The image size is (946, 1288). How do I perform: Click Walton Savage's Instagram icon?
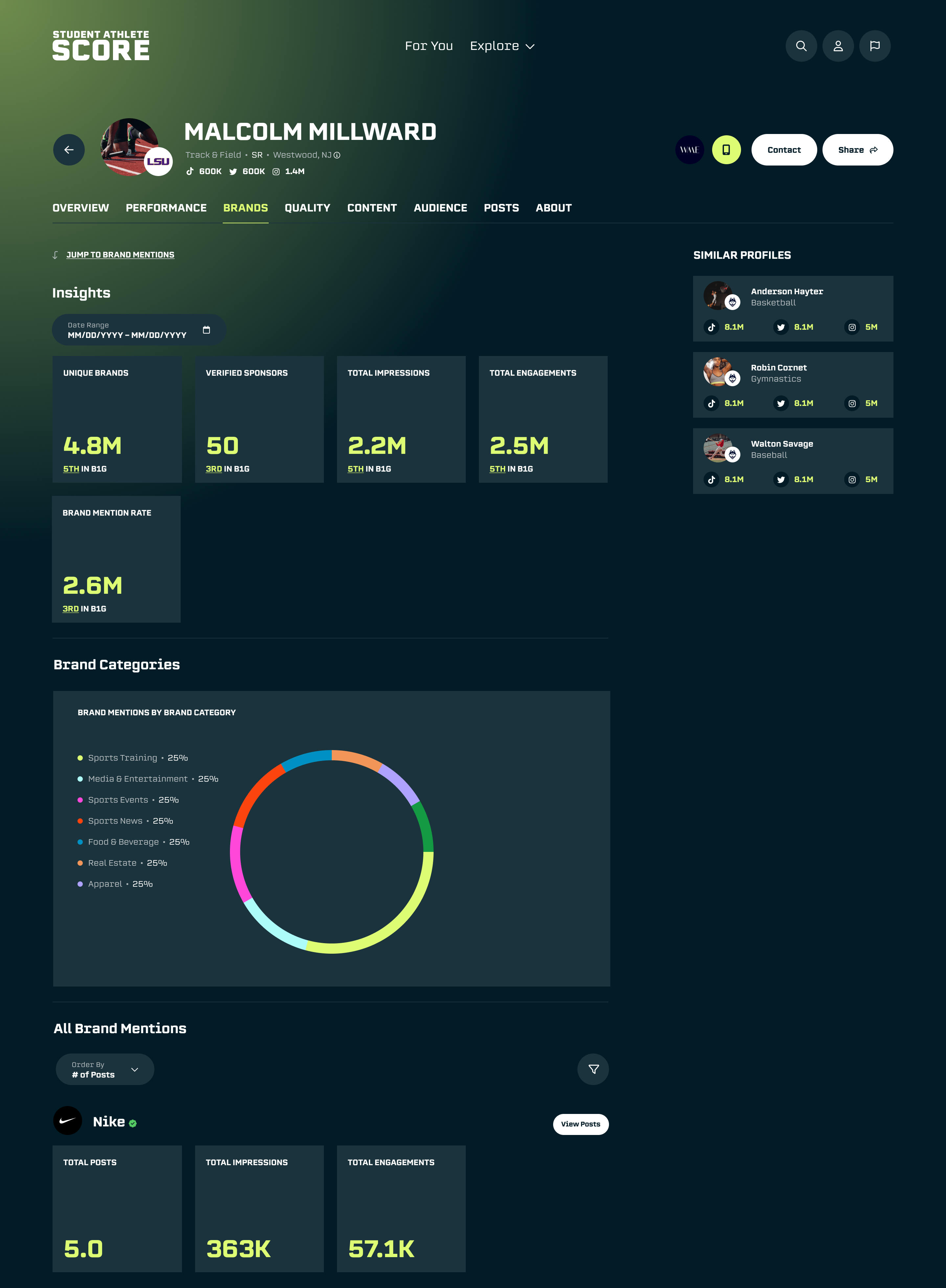click(852, 479)
